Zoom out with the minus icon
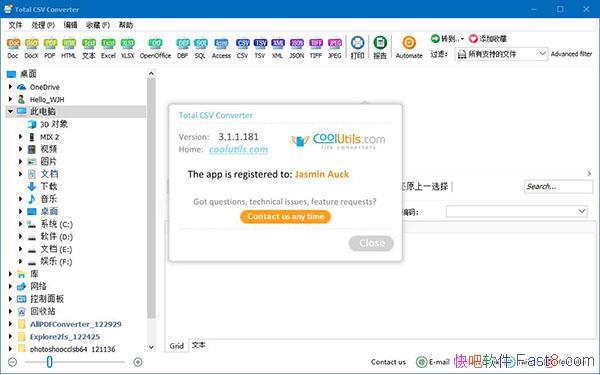Image resolution: width=600 pixels, height=375 pixels. pos(13,362)
